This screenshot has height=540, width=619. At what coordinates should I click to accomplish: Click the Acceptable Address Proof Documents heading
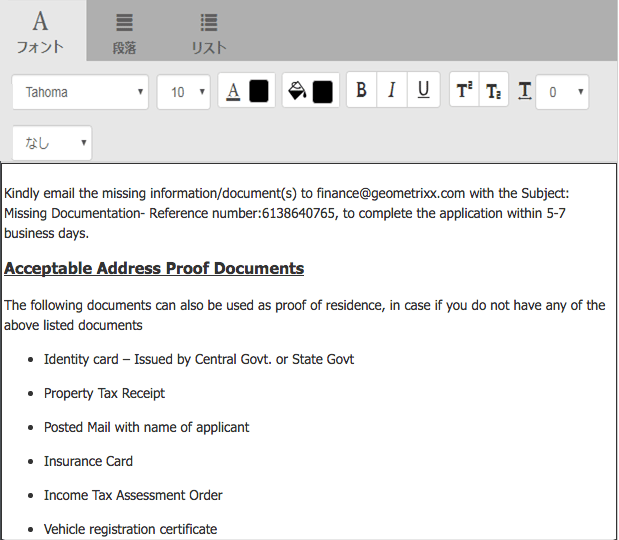point(154,268)
